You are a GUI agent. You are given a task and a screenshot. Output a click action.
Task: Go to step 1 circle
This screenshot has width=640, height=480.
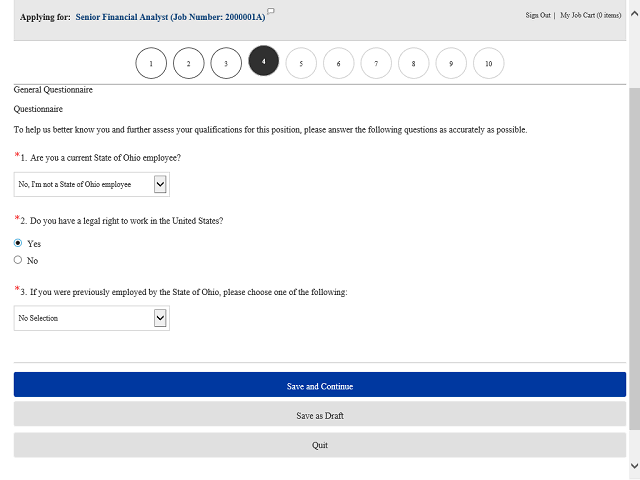pos(151,63)
